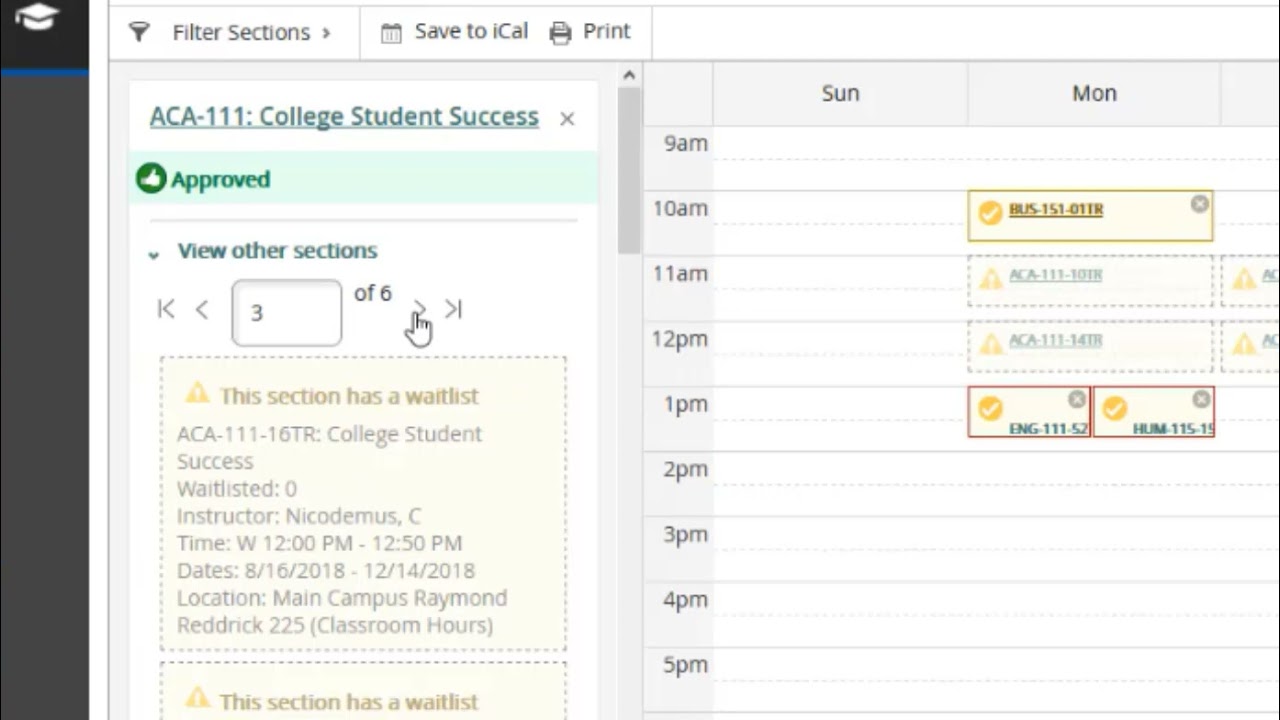Print the schedule
The width and height of the screenshot is (1280, 720).
point(591,32)
